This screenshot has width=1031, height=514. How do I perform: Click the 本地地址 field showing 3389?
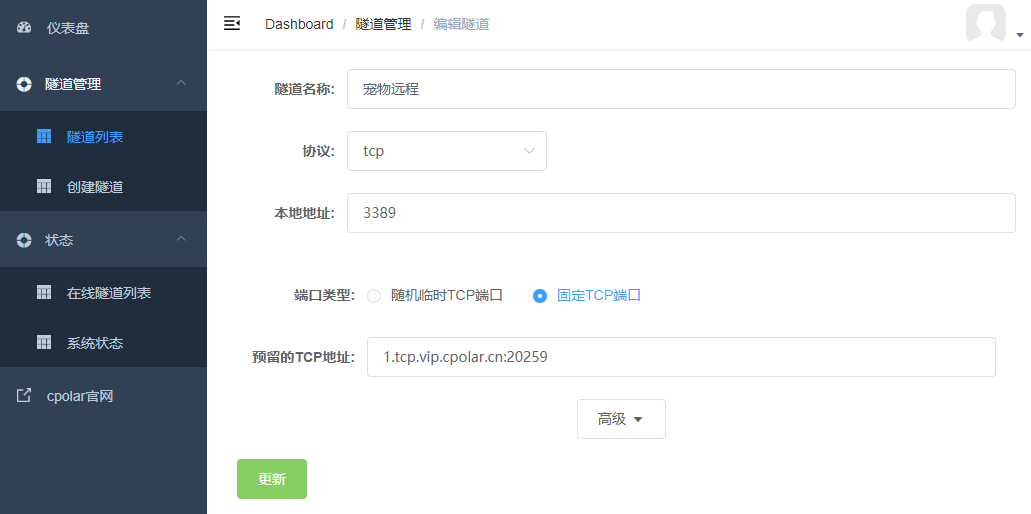pyautogui.click(x=681, y=213)
